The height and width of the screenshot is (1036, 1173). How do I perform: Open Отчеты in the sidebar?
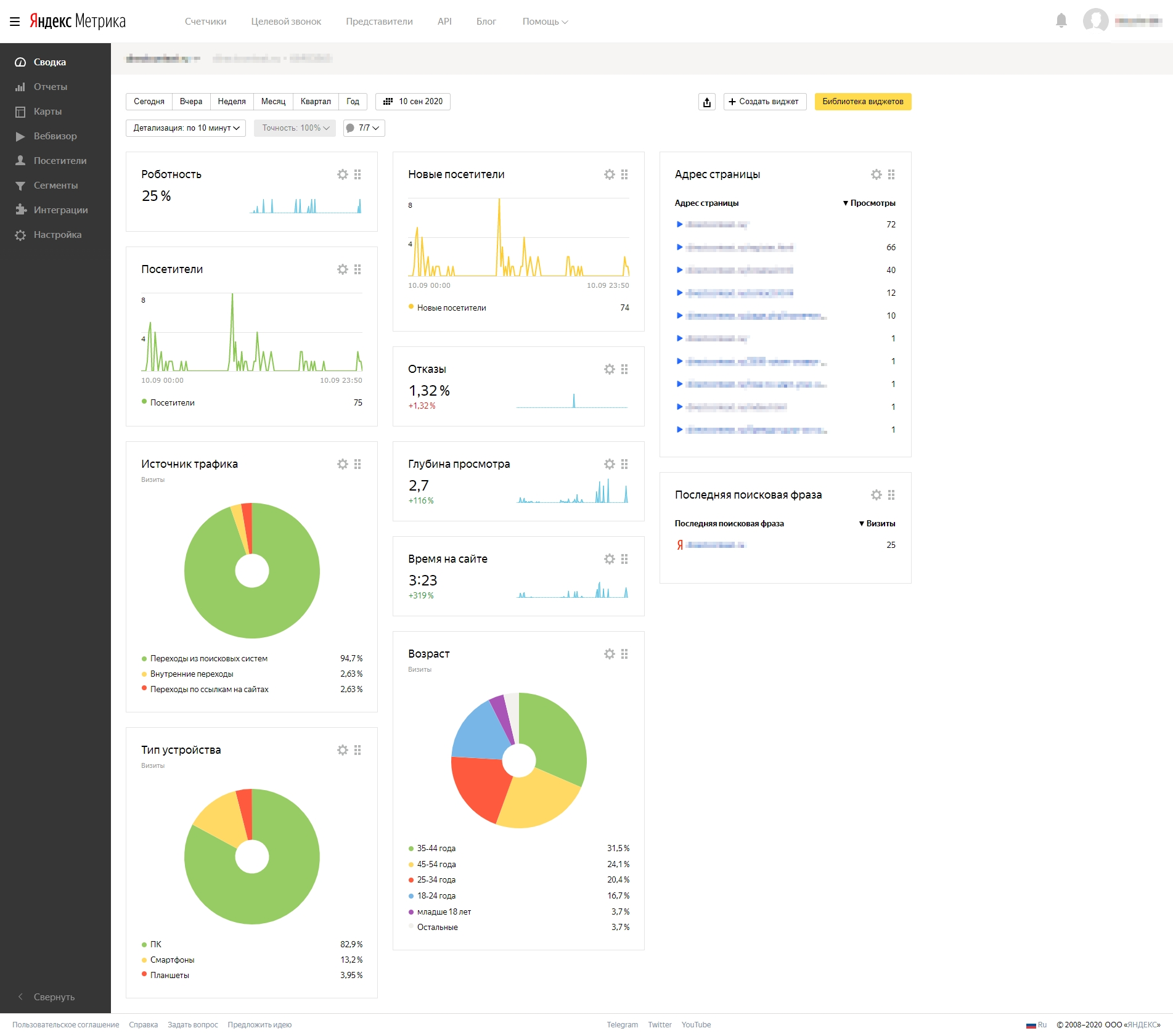coord(50,87)
